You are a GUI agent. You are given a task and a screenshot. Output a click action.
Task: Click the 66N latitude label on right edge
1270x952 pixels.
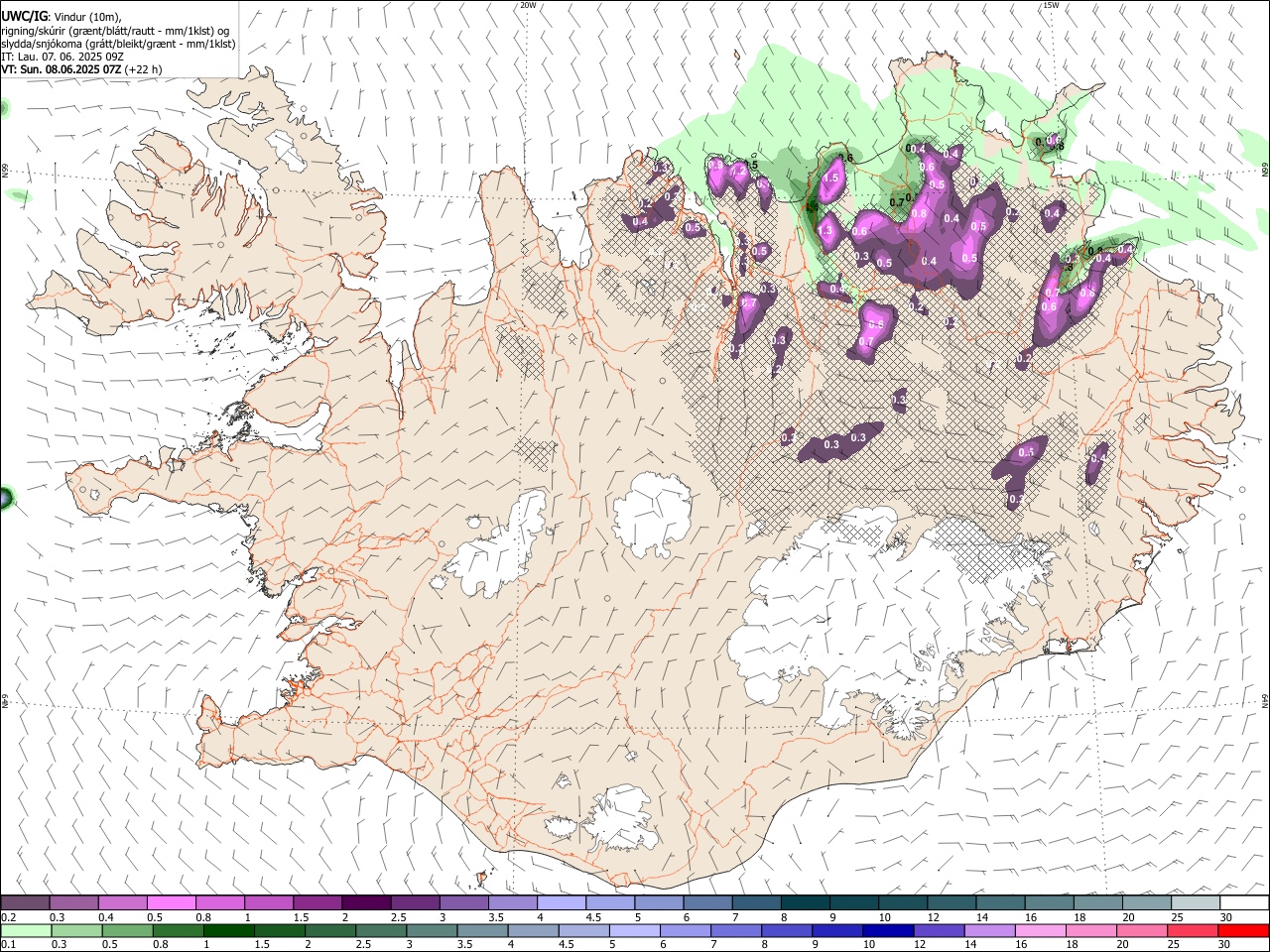coord(1265,170)
